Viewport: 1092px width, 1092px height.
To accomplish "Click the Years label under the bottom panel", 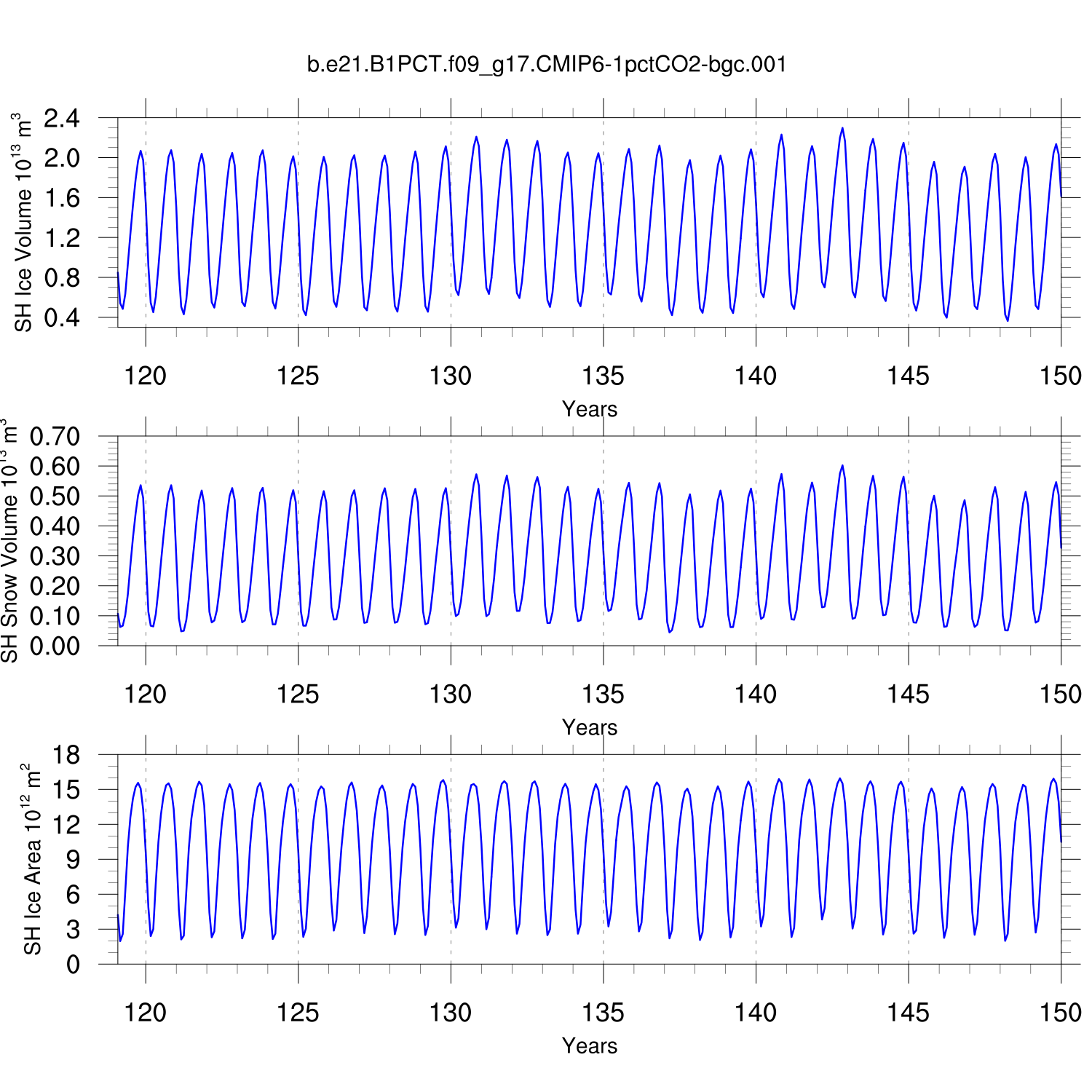I will click(589, 1045).
